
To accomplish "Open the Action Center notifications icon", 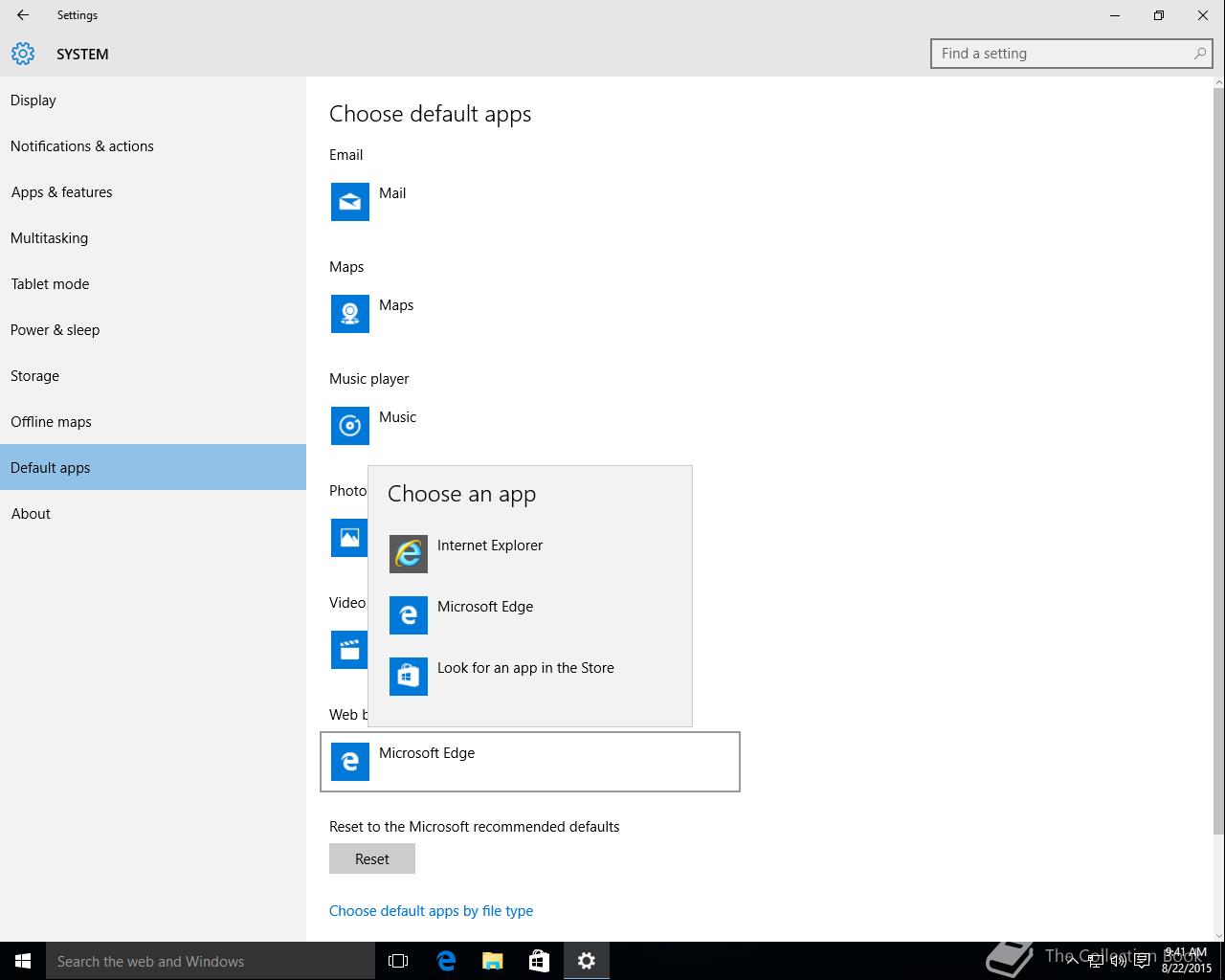I will [x=1142, y=961].
